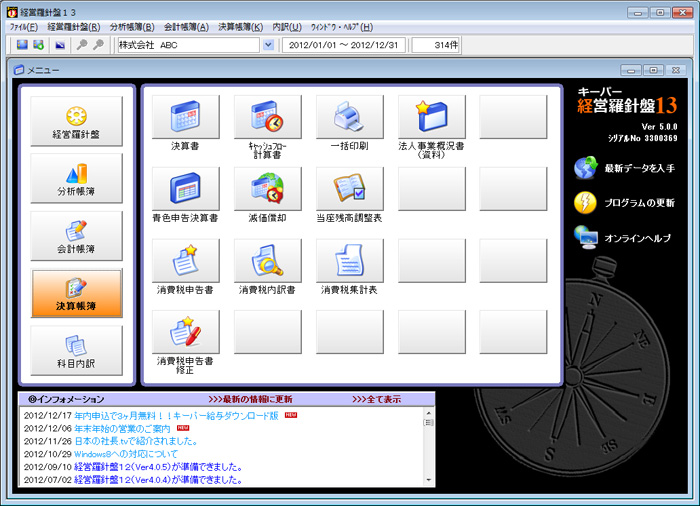Click the プログラムの更新 lightning icon

[585, 203]
